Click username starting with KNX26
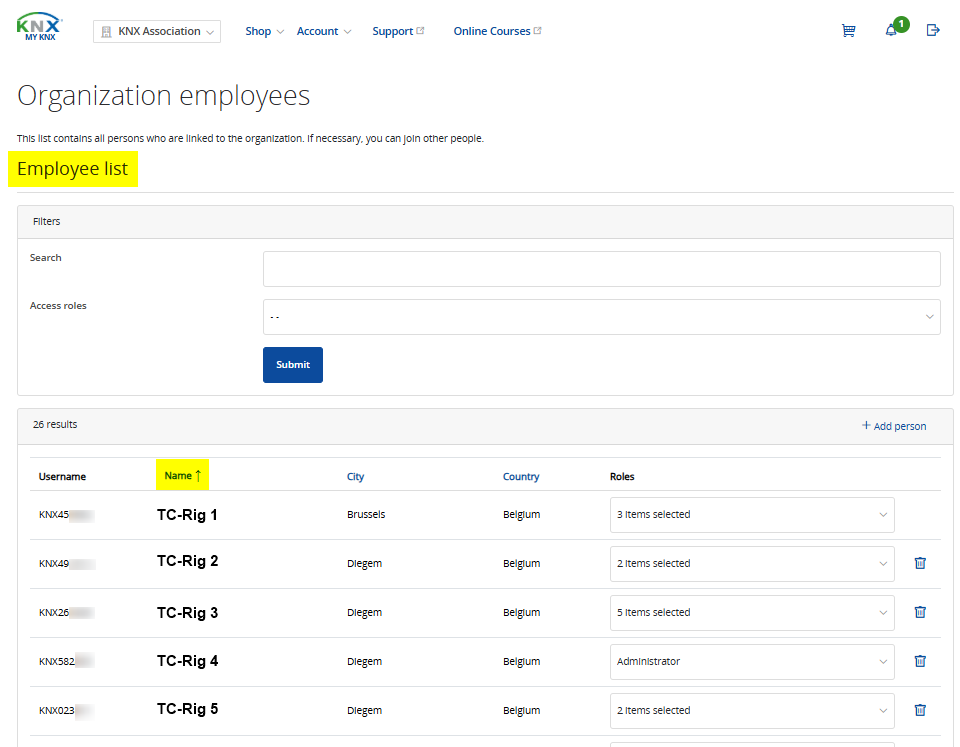960x747 pixels. (x=66, y=612)
